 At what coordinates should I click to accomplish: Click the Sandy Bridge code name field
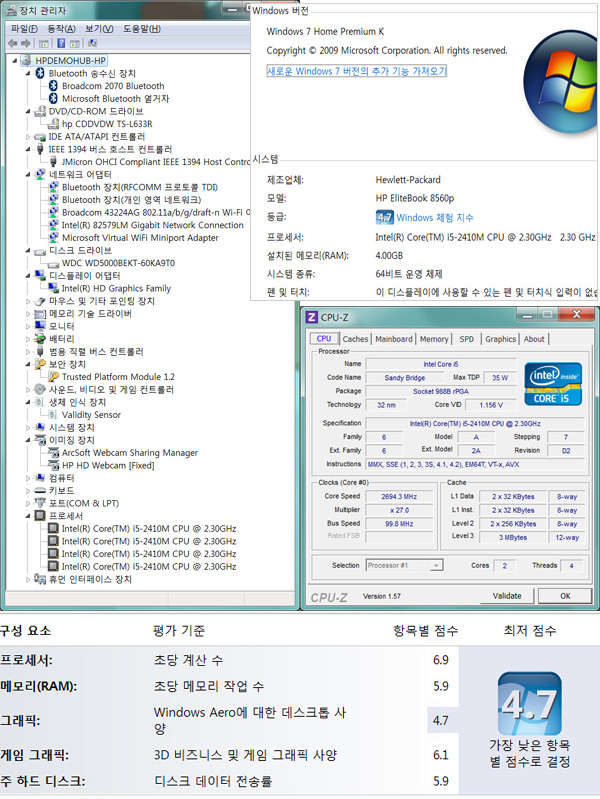tap(405, 378)
